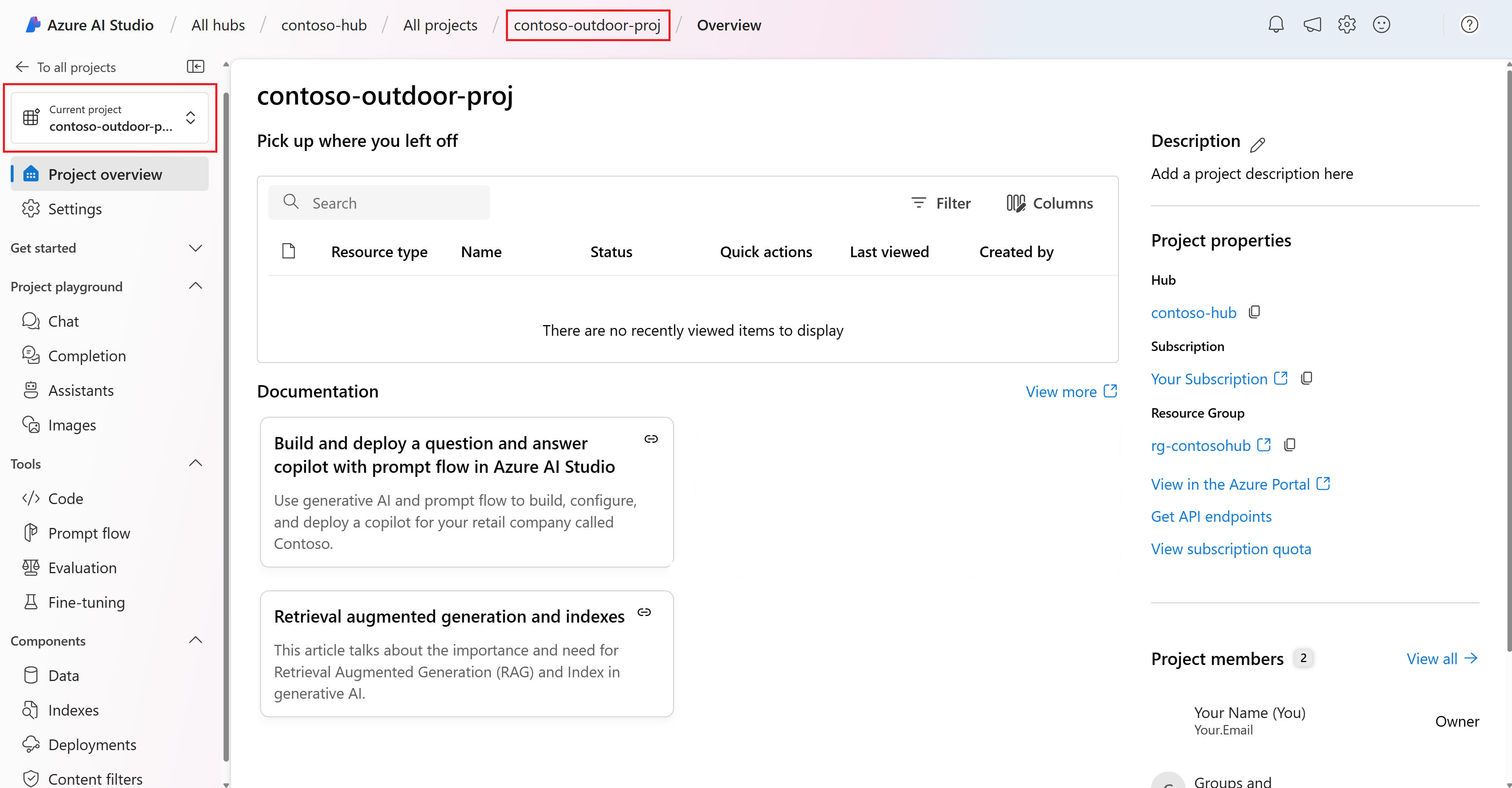
Task: Sort by the Status column header
Action: [x=611, y=252]
